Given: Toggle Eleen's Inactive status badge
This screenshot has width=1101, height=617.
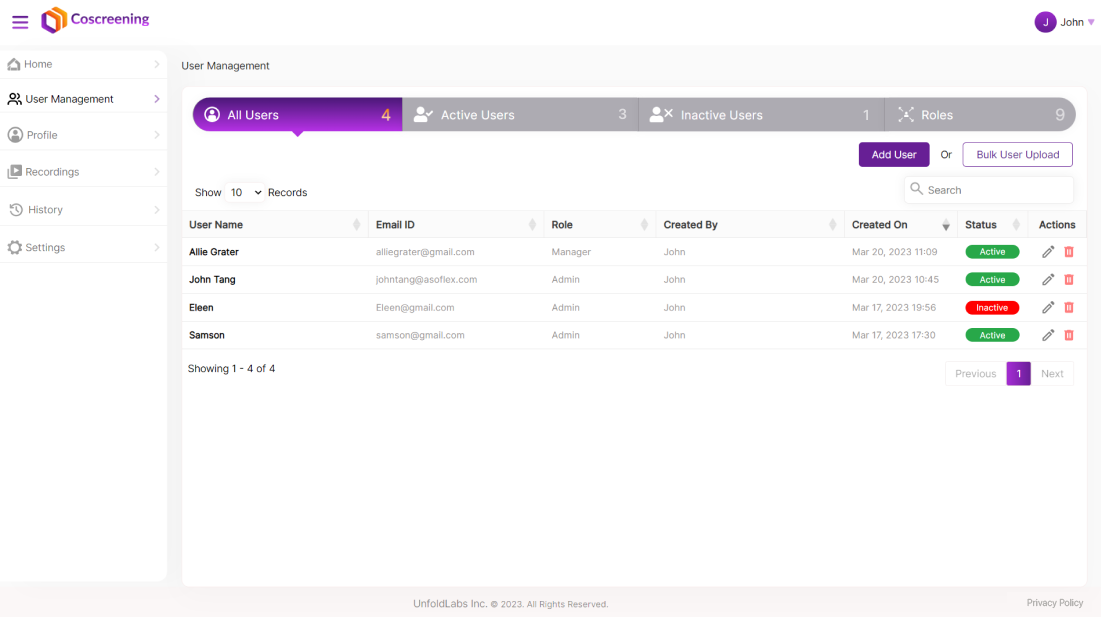Looking at the screenshot, I should [992, 308].
